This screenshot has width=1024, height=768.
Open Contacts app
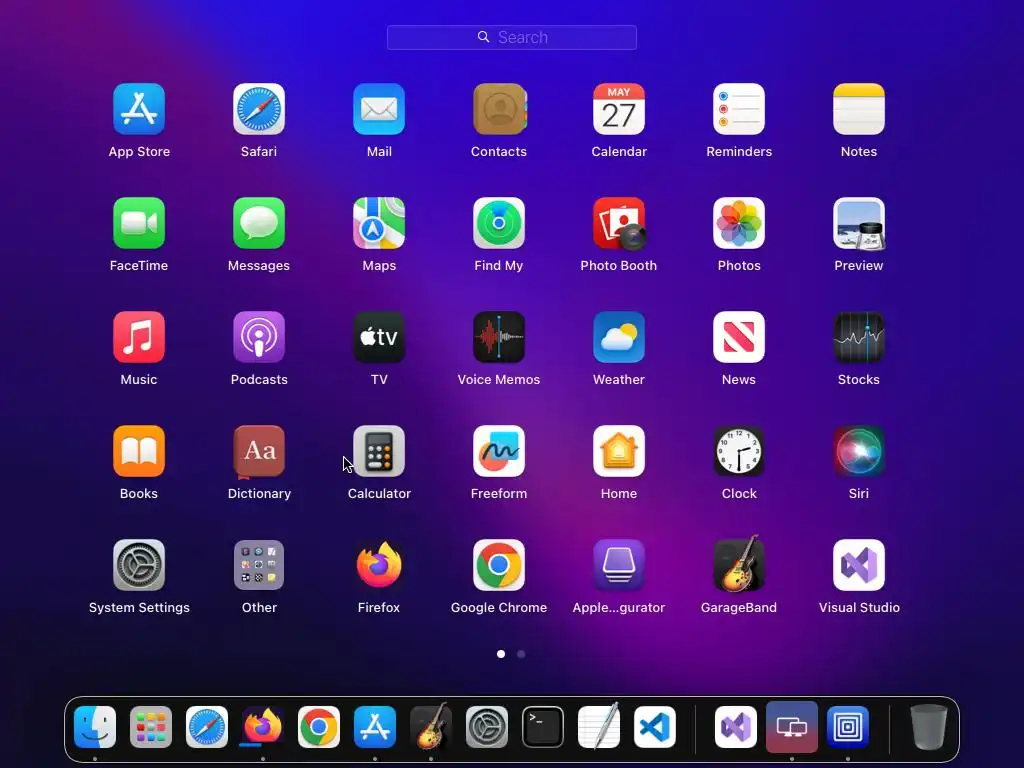tap(499, 109)
